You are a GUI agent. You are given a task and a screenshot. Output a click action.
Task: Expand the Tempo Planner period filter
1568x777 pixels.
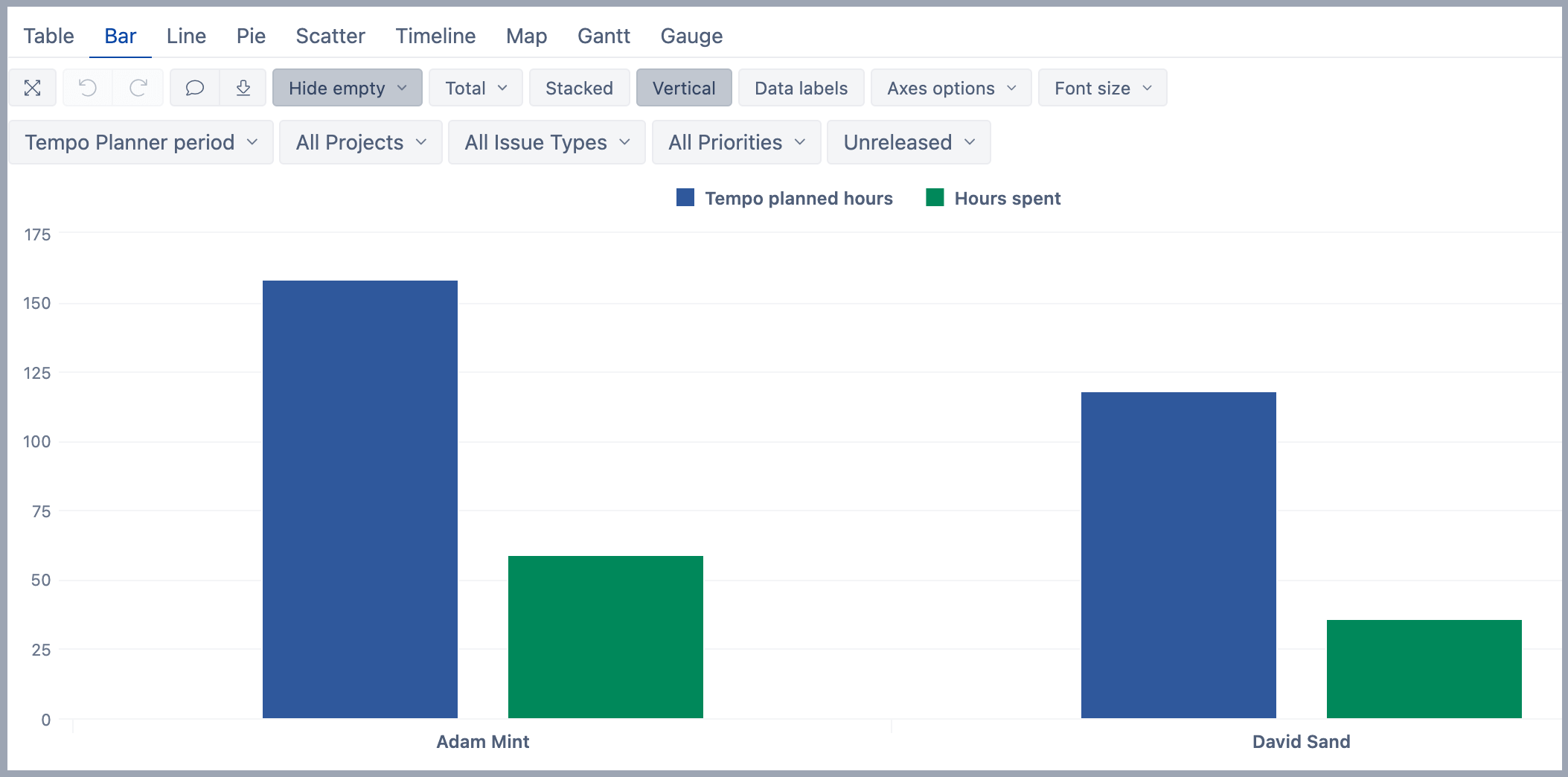click(x=141, y=142)
